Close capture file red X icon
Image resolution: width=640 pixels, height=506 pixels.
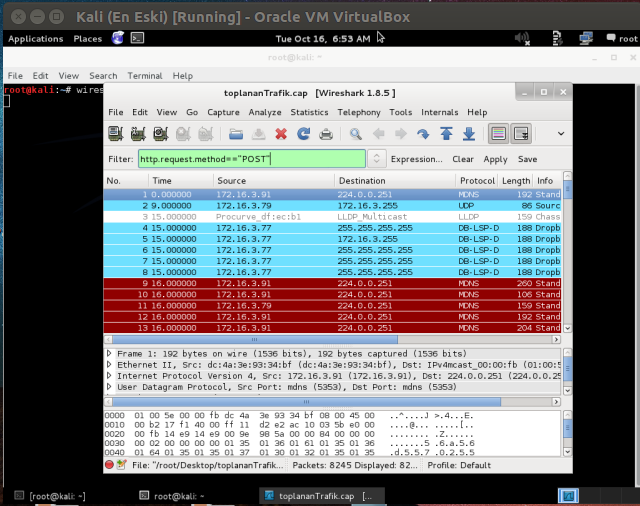pos(281,134)
